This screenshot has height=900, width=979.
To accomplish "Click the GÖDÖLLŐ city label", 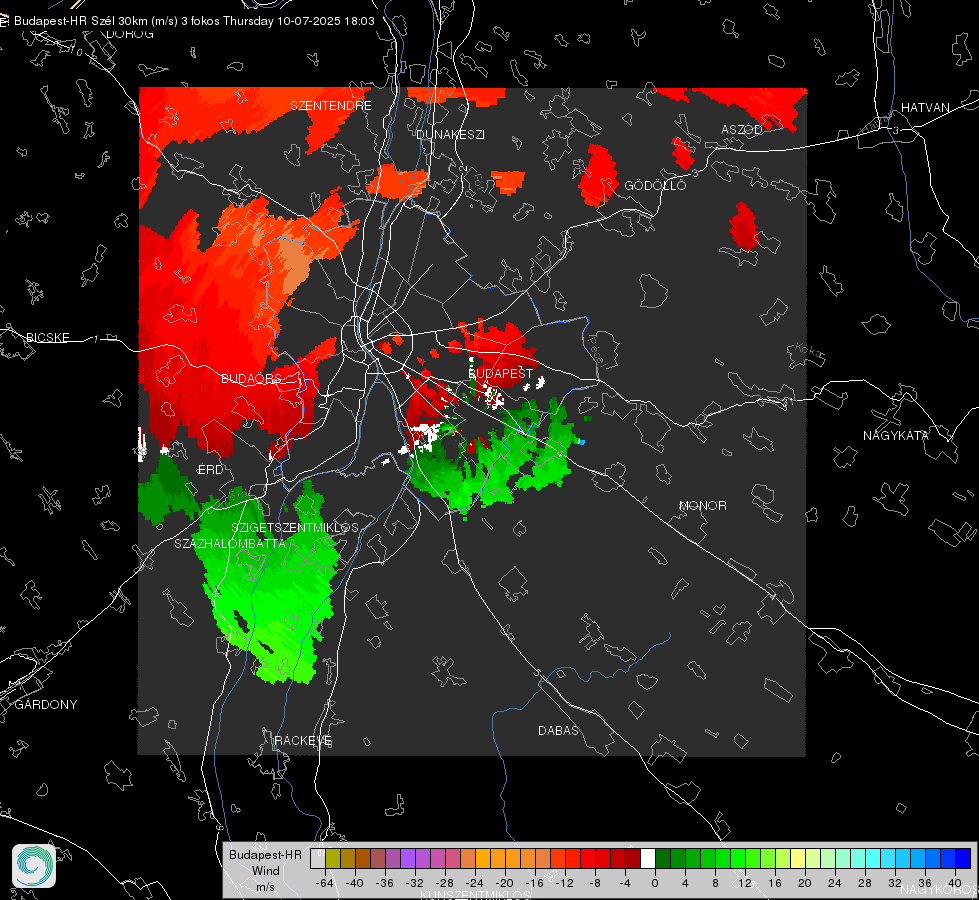I will (655, 185).
